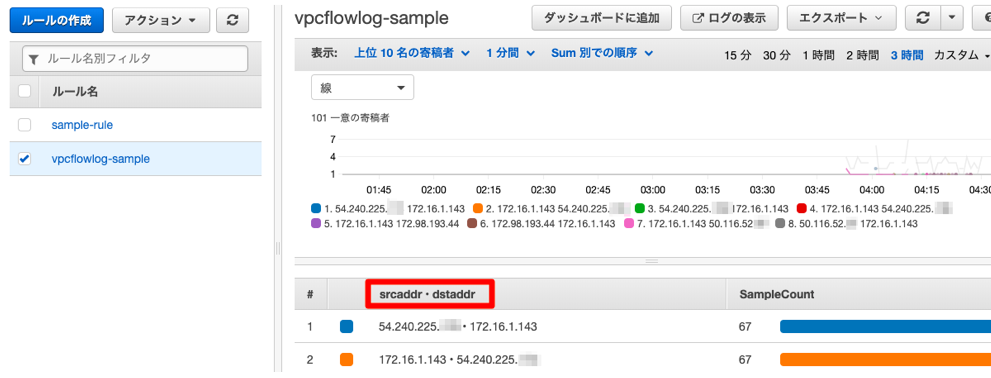Click gray legend swatch for entry 8

[x=780, y=223]
